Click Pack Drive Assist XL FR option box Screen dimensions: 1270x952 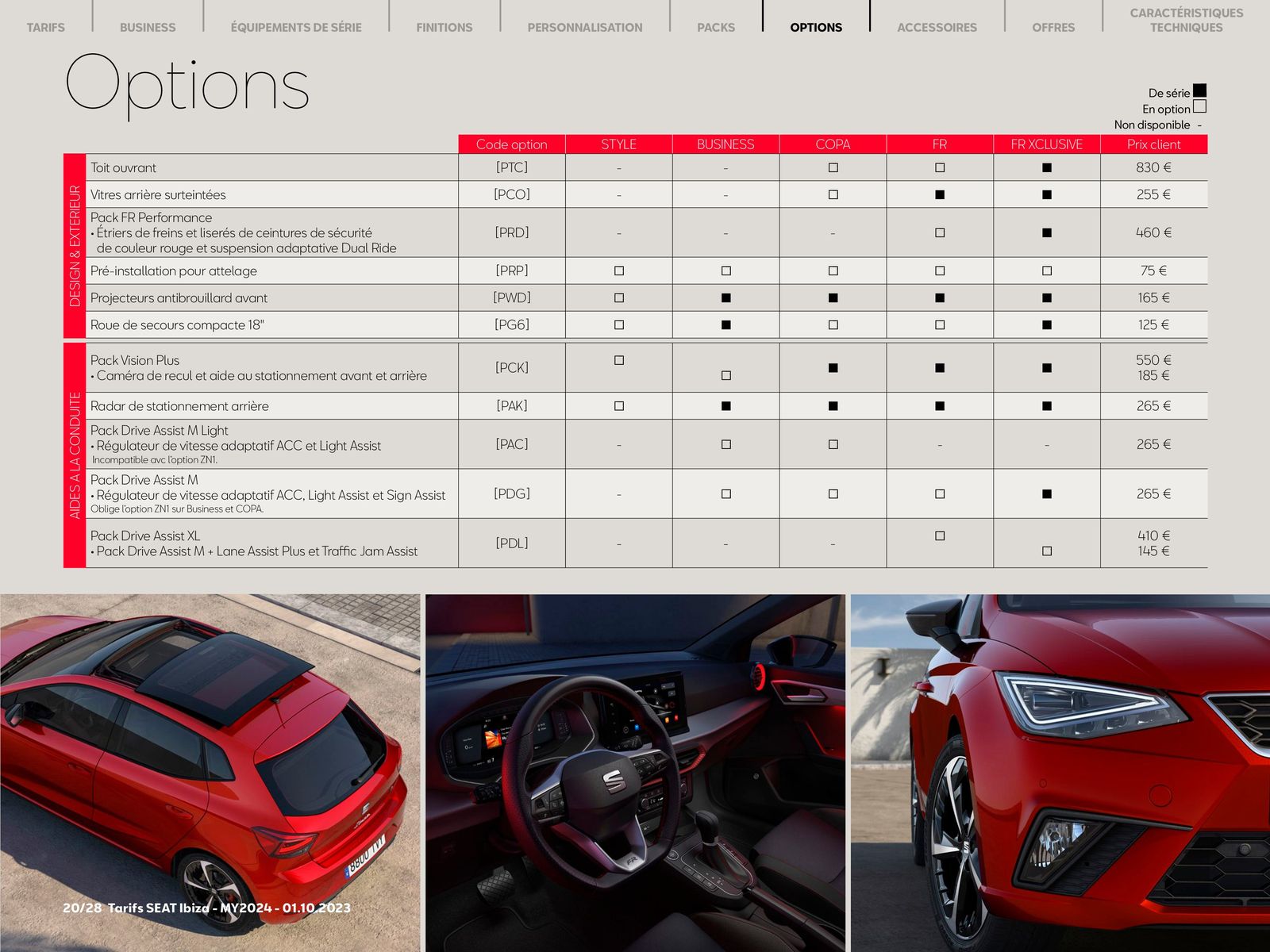[x=940, y=535]
